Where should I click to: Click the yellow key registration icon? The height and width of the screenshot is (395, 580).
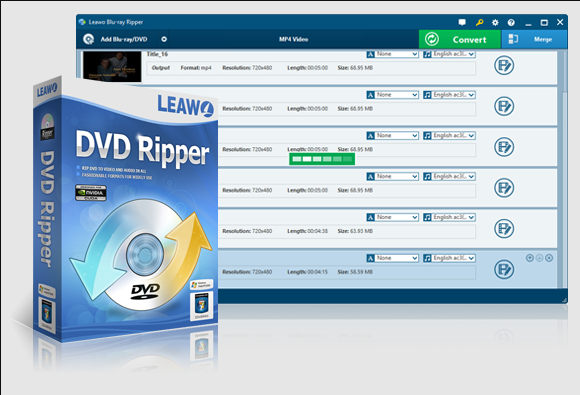pyautogui.click(x=479, y=22)
